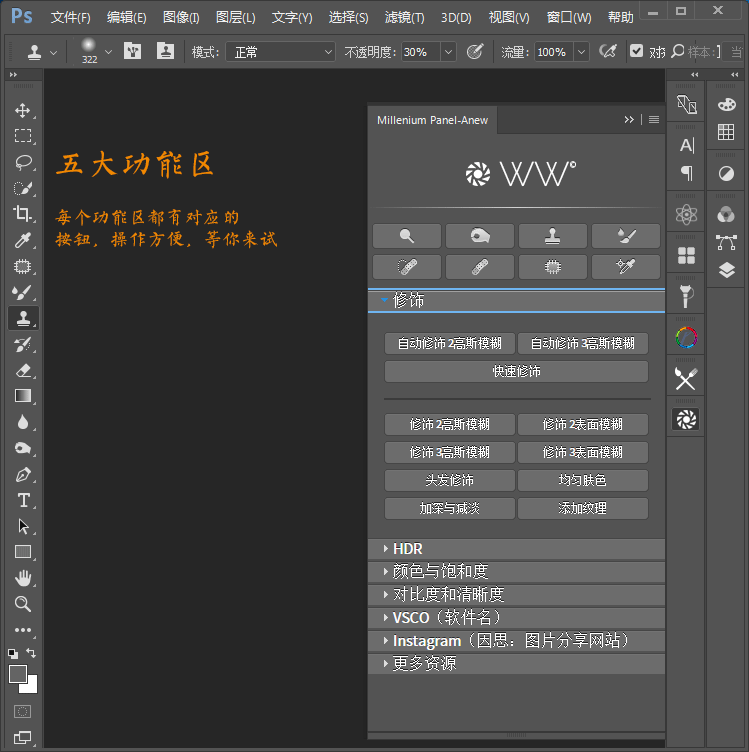Open the 窗口(W) menu
This screenshot has height=752, width=749.
pyautogui.click(x=569, y=18)
